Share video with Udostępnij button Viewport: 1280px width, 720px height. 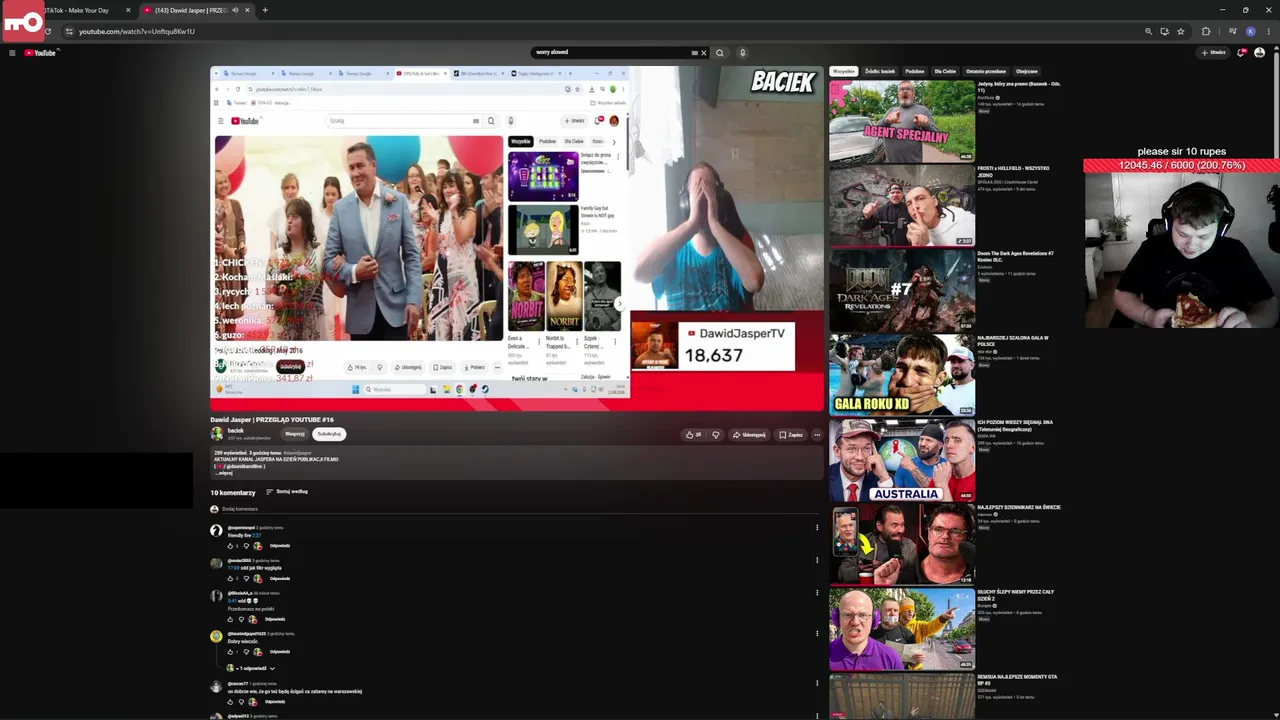coord(749,435)
